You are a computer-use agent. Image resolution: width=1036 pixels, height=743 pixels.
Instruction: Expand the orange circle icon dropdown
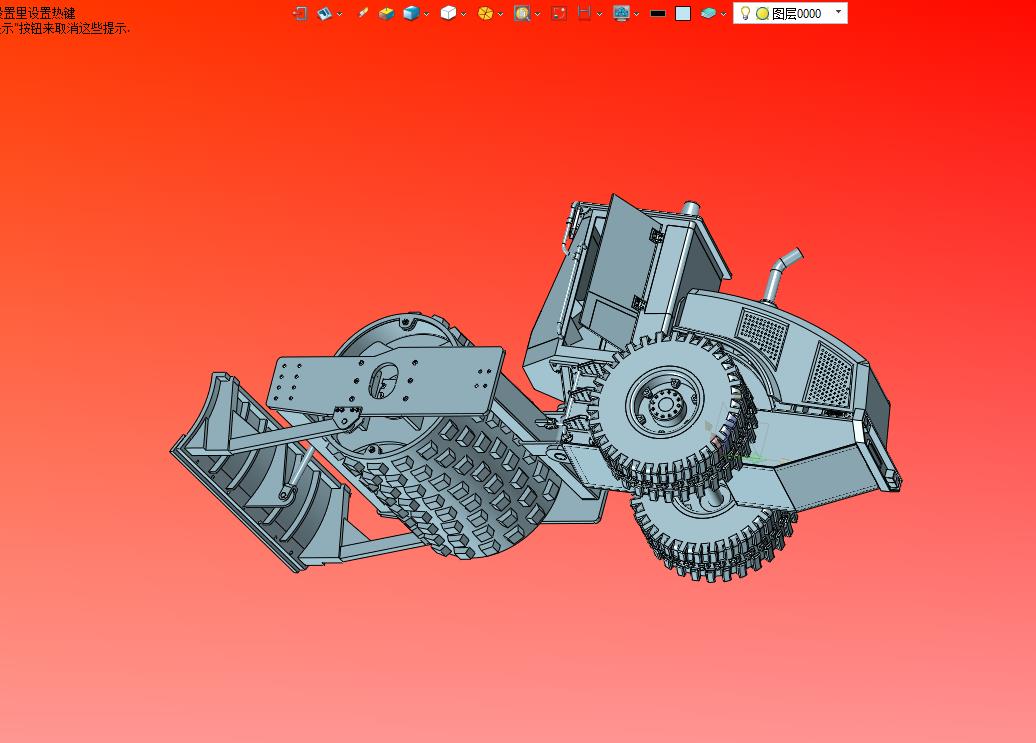pyautogui.click(x=500, y=14)
